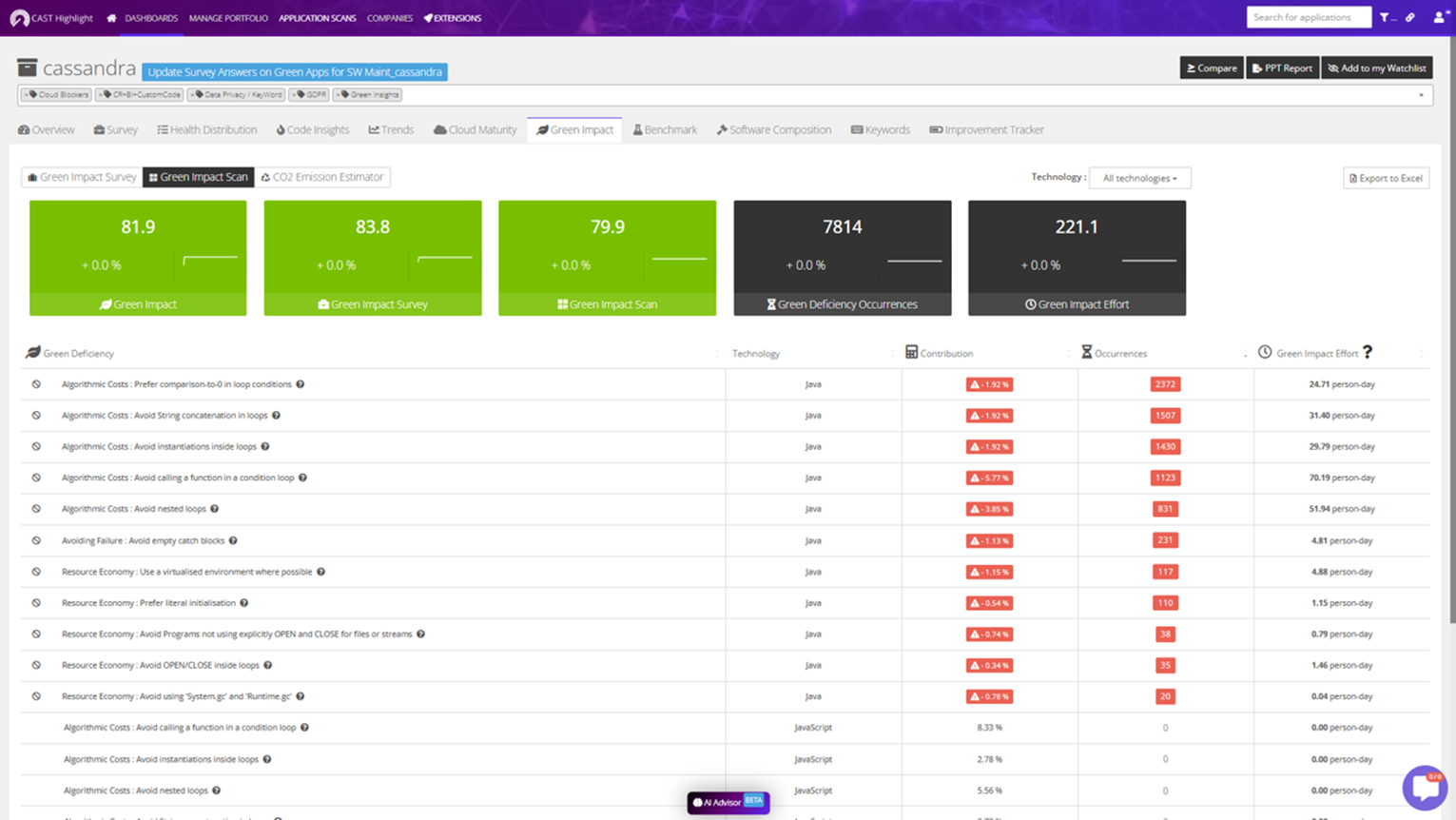Sort by the Occurrences column header
The image size is (1456, 820).
pyautogui.click(x=1119, y=353)
